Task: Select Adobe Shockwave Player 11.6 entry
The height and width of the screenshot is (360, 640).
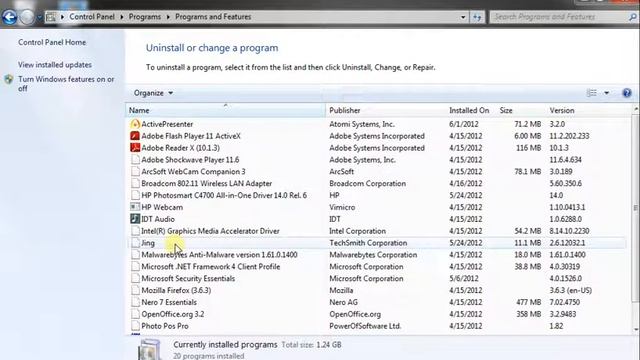Action: click(190, 160)
